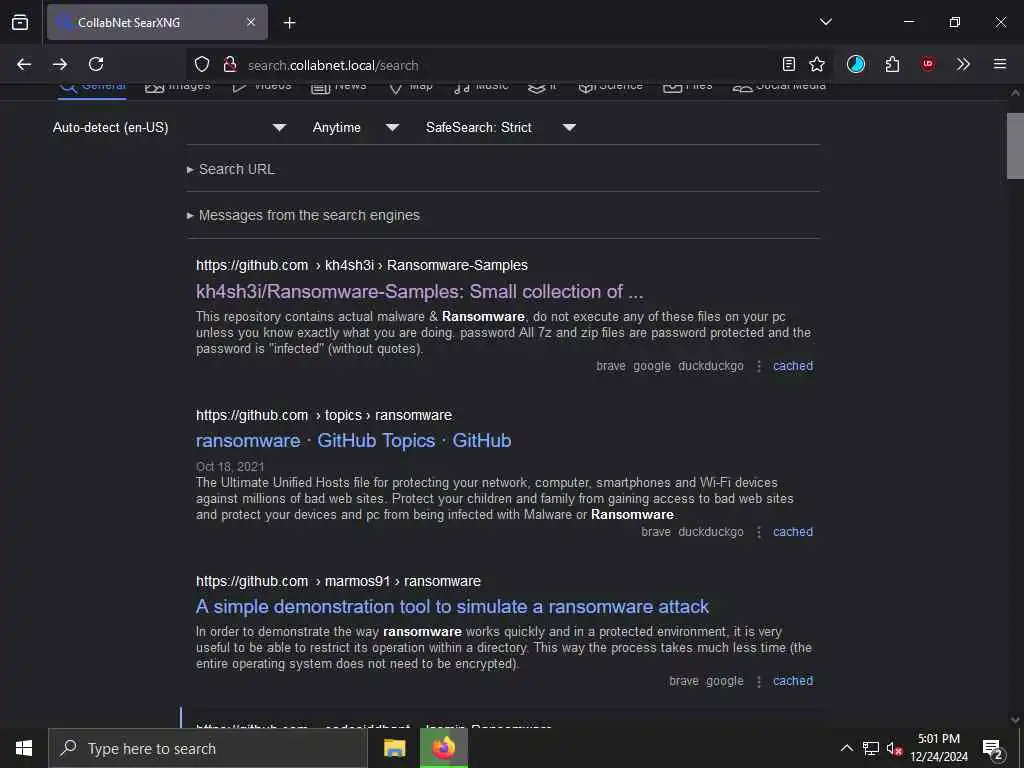This screenshot has height=768, width=1024.
Task: Open cached link for Ransomware-Samples result
Action: pyautogui.click(x=793, y=366)
